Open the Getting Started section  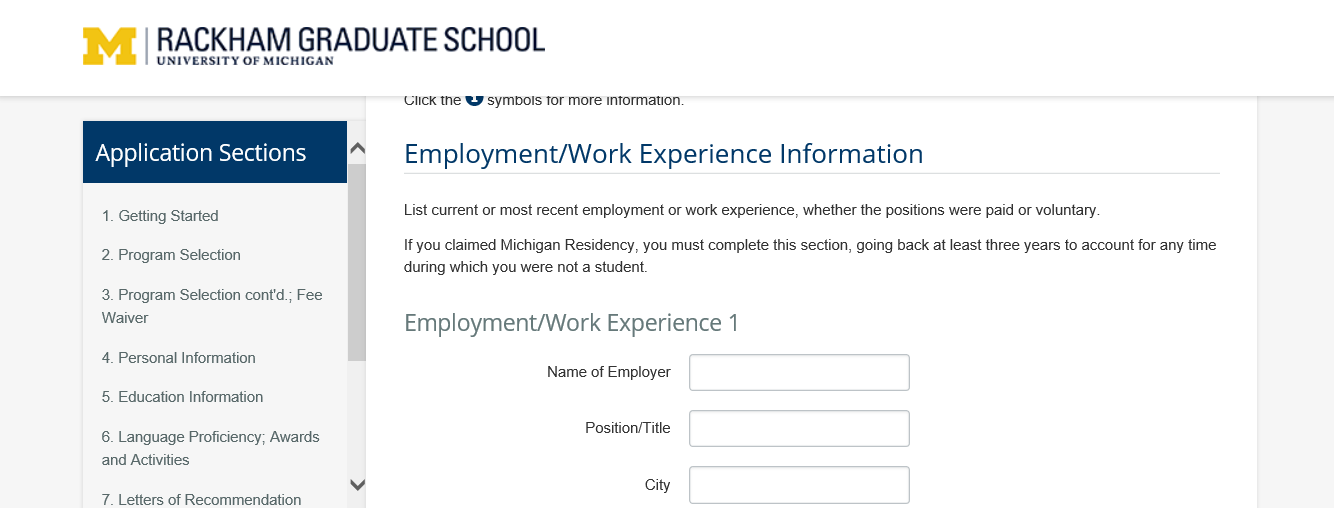pyautogui.click(x=160, y=216)
